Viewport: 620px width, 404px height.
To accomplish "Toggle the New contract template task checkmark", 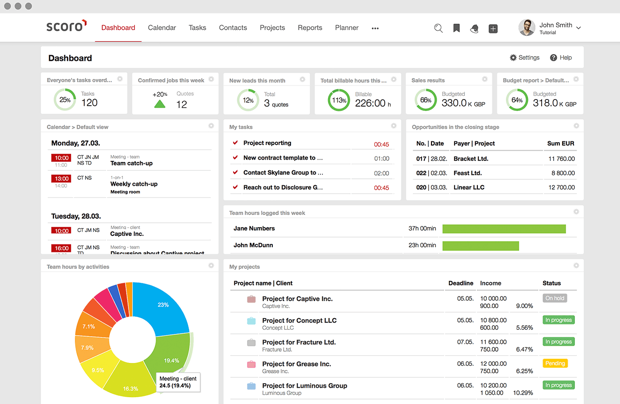I will [x=235, y=157].
